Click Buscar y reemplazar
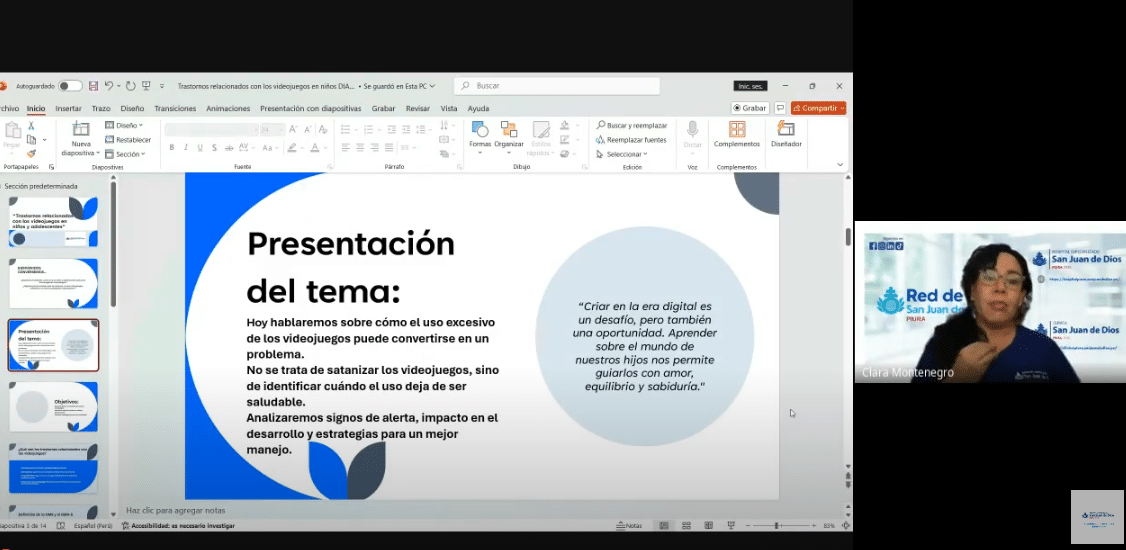The height and width of the screenshot is (550, 1126). pyautogui.click(x=632, y=126)
